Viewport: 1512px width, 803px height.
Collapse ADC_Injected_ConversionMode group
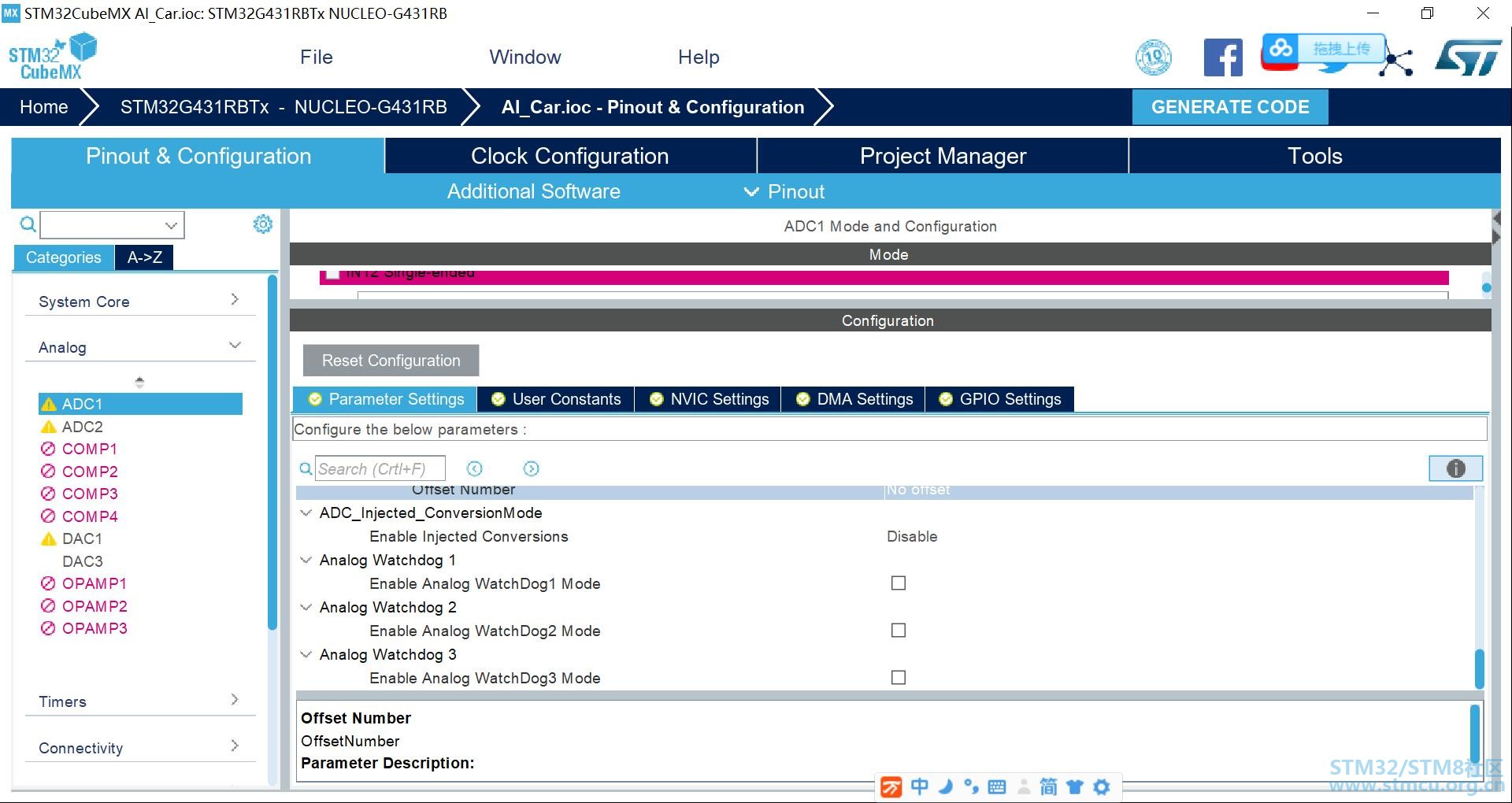[x=306, y=513]
